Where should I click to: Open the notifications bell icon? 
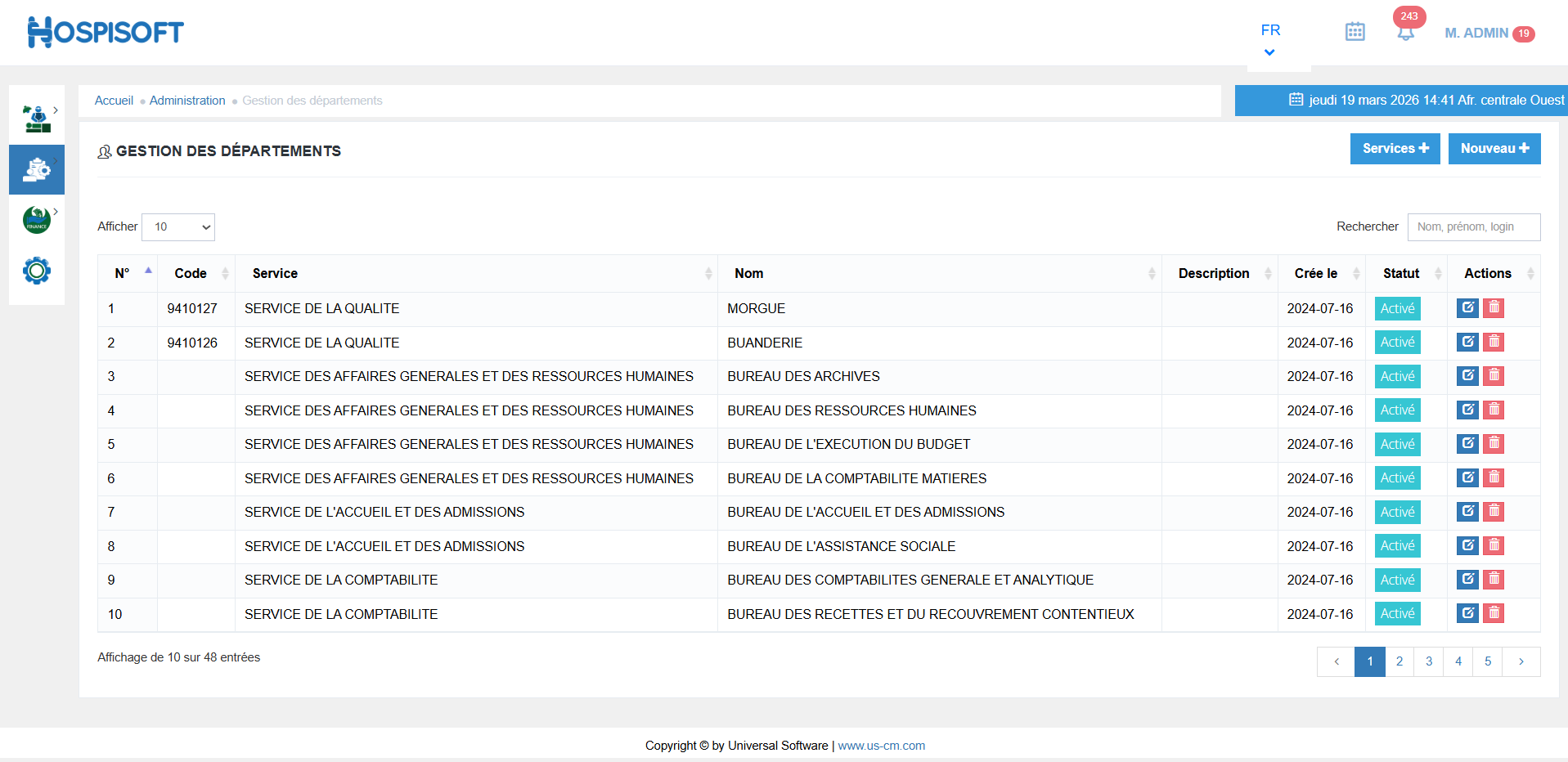pos(1405,33)
